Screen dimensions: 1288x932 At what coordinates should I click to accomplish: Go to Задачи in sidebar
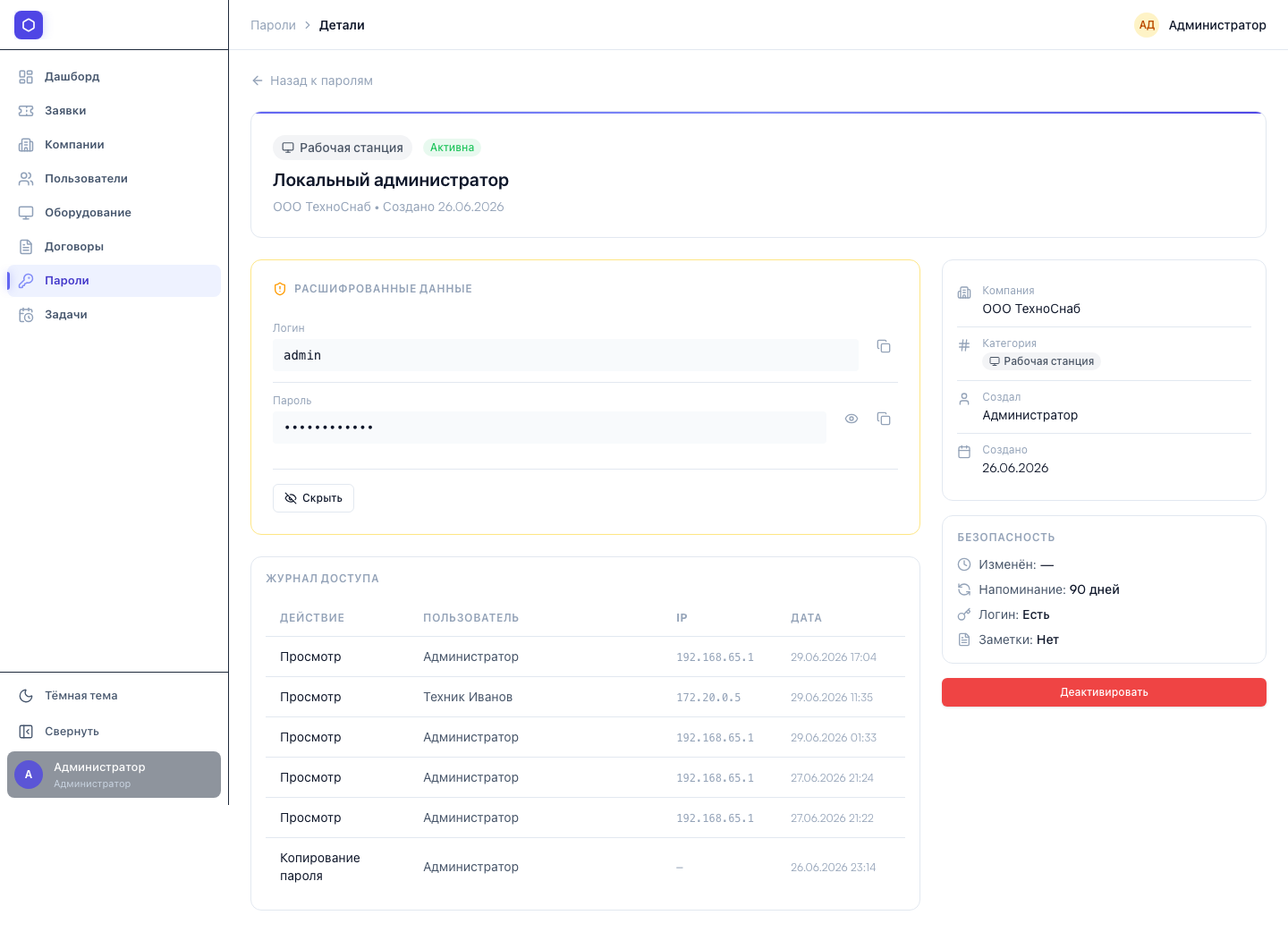[114, 315]
